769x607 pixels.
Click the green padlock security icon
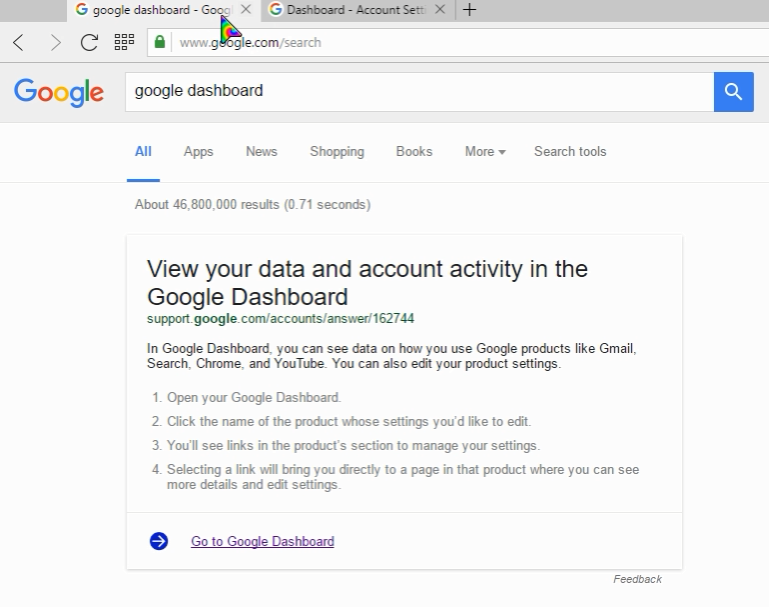[159, 42]
